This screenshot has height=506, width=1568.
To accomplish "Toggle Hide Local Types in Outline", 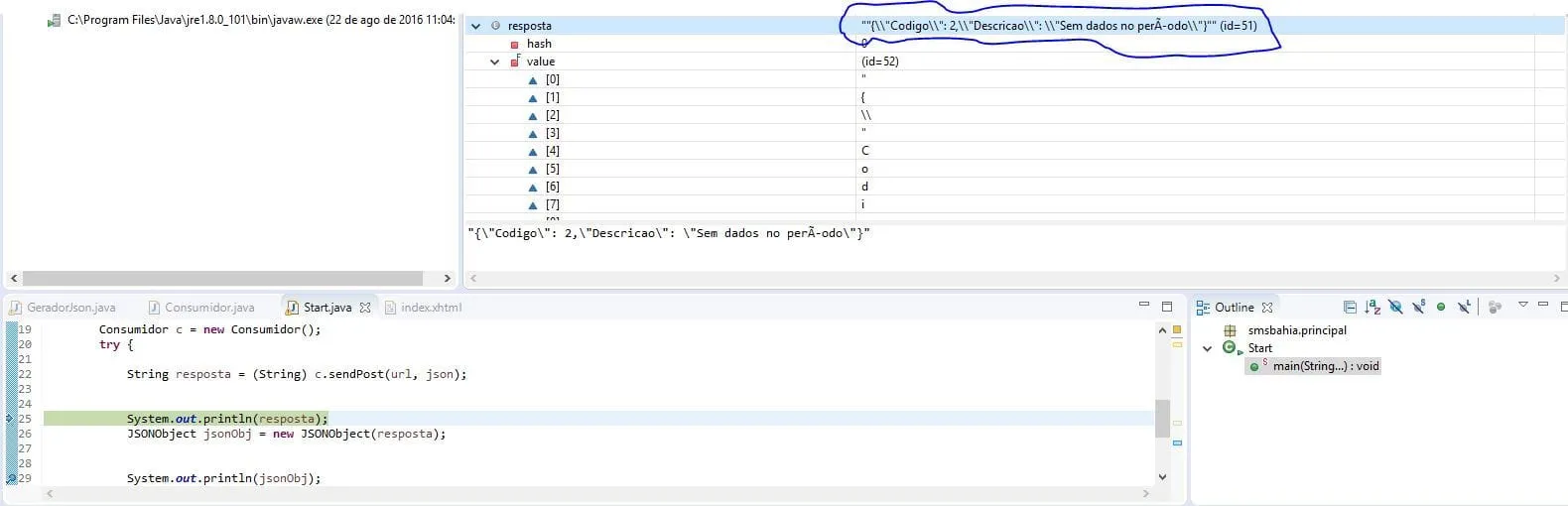I will [x=1464, y=308].
